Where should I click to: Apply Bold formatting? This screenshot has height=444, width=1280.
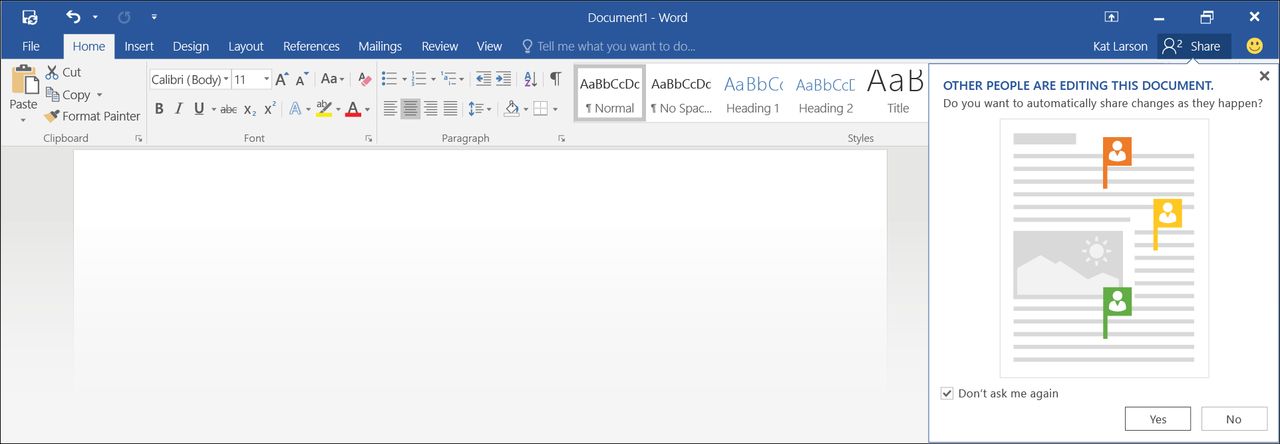pyautogui.click(x=159, y=109)
